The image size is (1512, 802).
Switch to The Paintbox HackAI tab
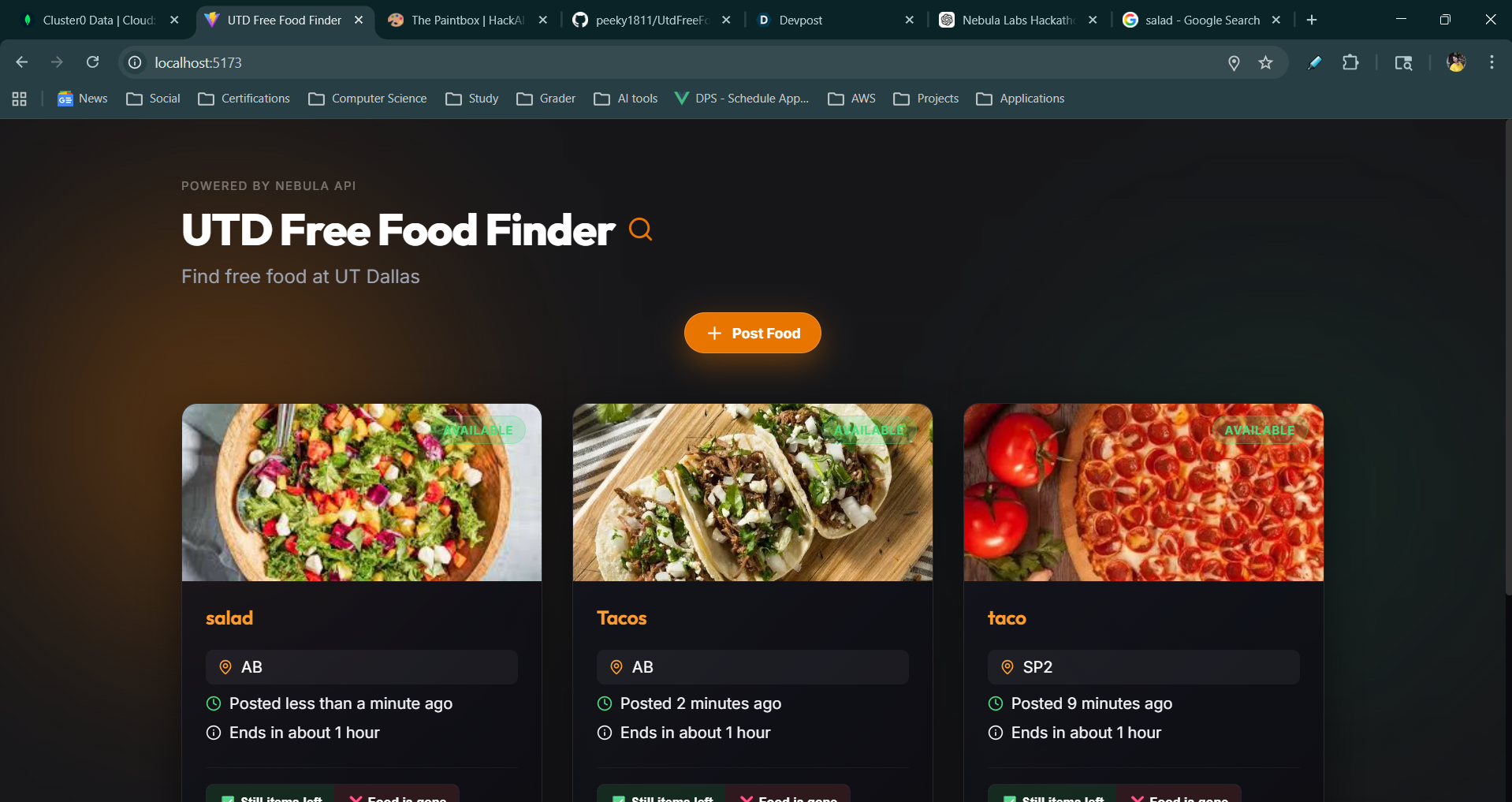pos(467,20)
